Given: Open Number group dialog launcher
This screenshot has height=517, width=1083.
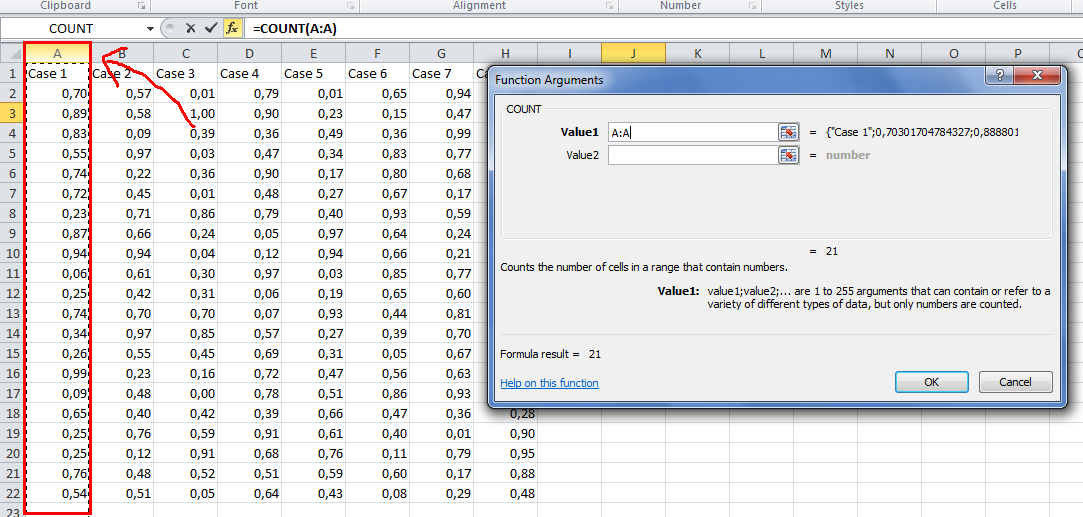Looking at the screenshot, I should (752, 6).
